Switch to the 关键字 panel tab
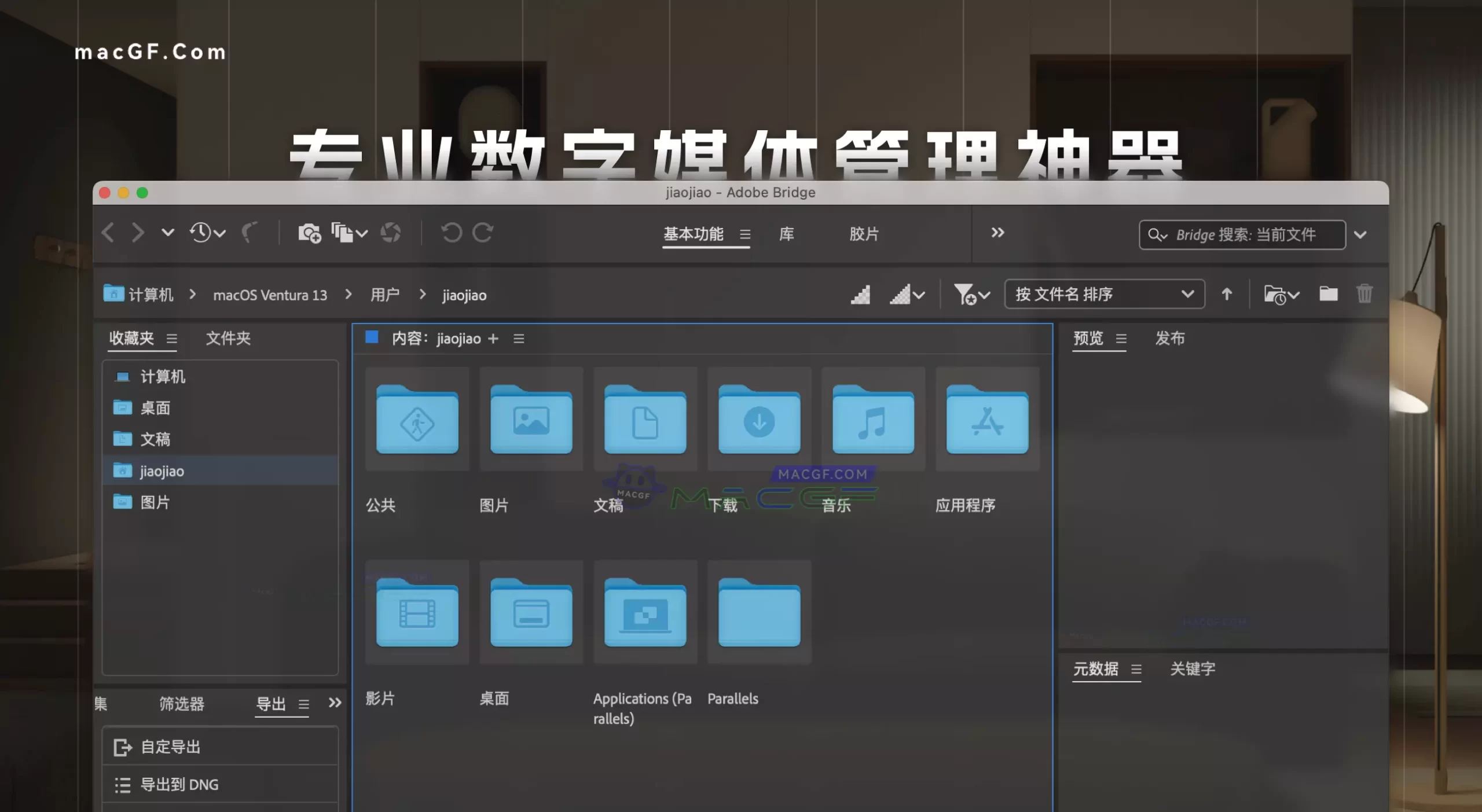This screenshot has width=1482, height=812. click(1192, 669)
